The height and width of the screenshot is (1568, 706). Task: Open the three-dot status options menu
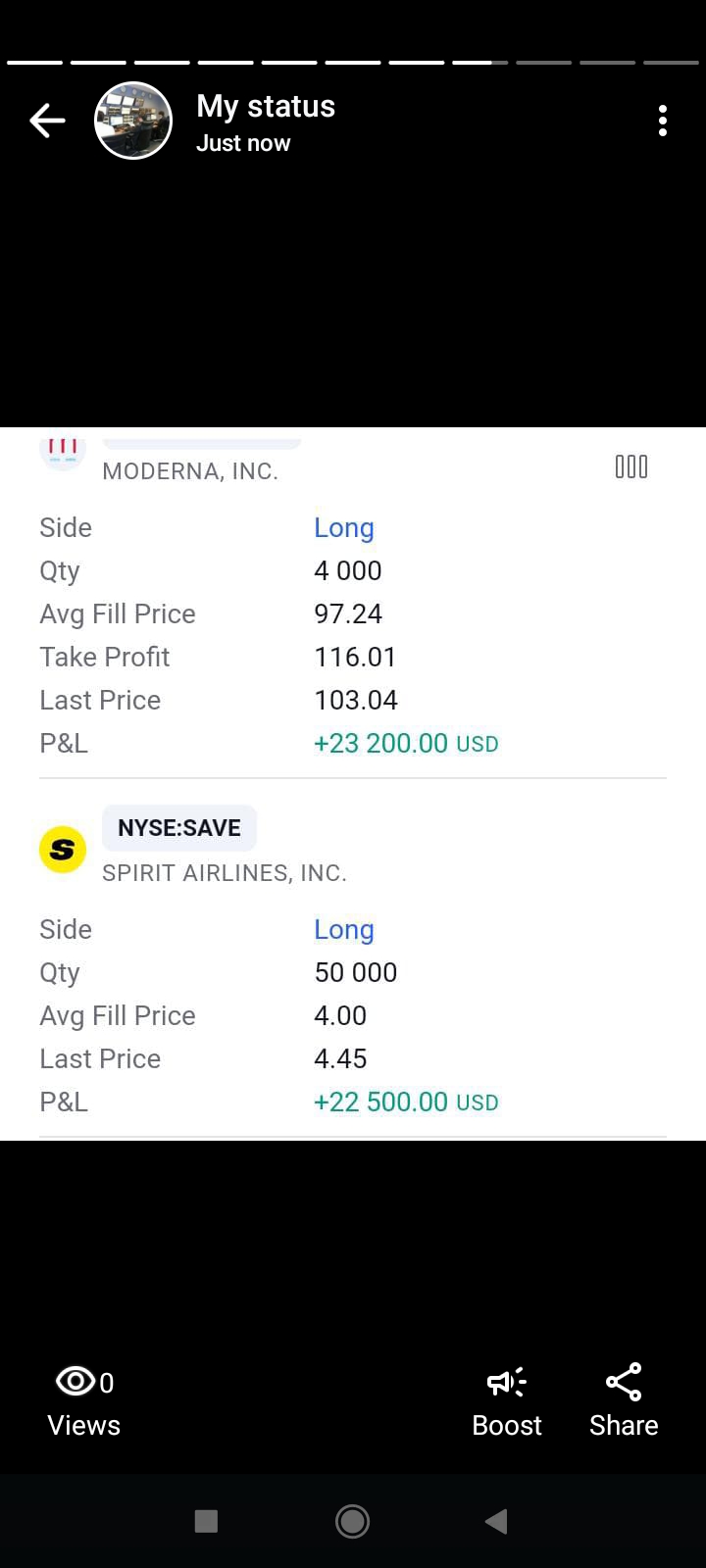pos(663,121)
